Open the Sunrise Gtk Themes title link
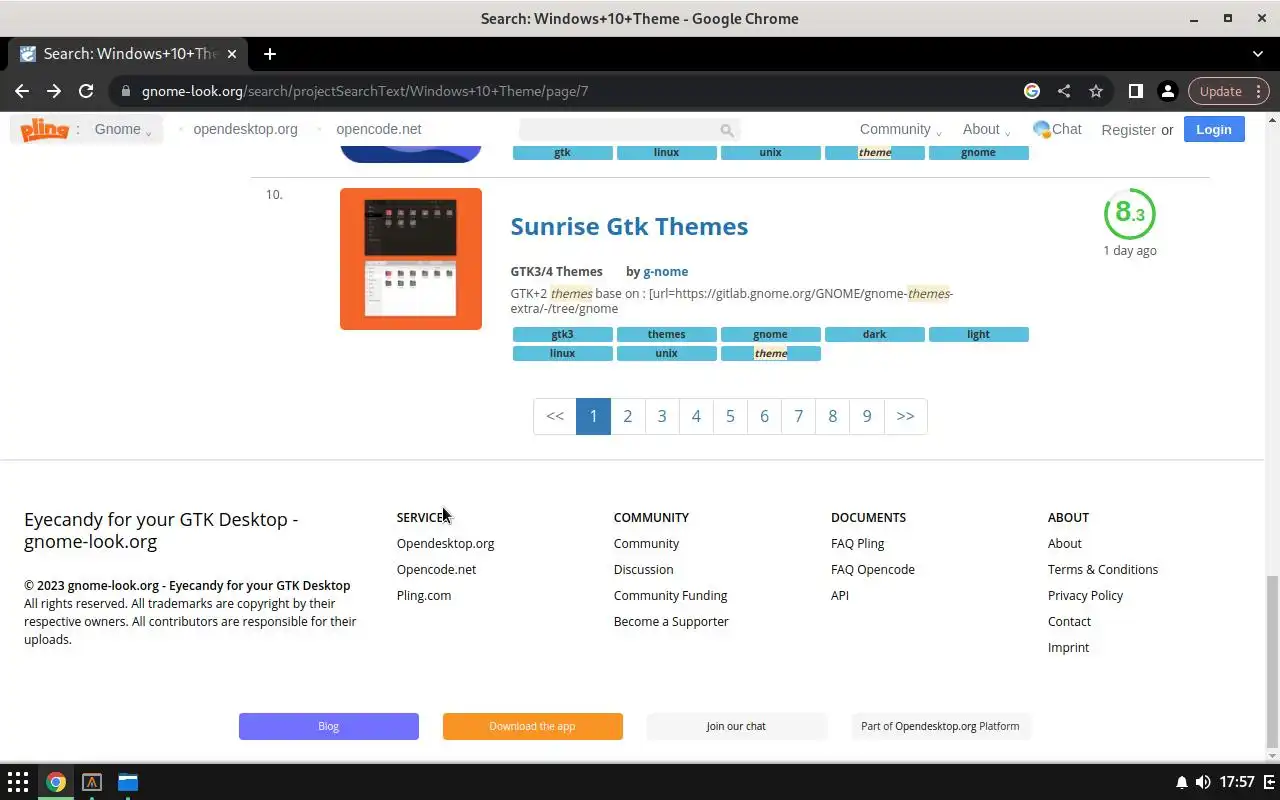This screenshot has height=800, width=1280. [629, 226]
